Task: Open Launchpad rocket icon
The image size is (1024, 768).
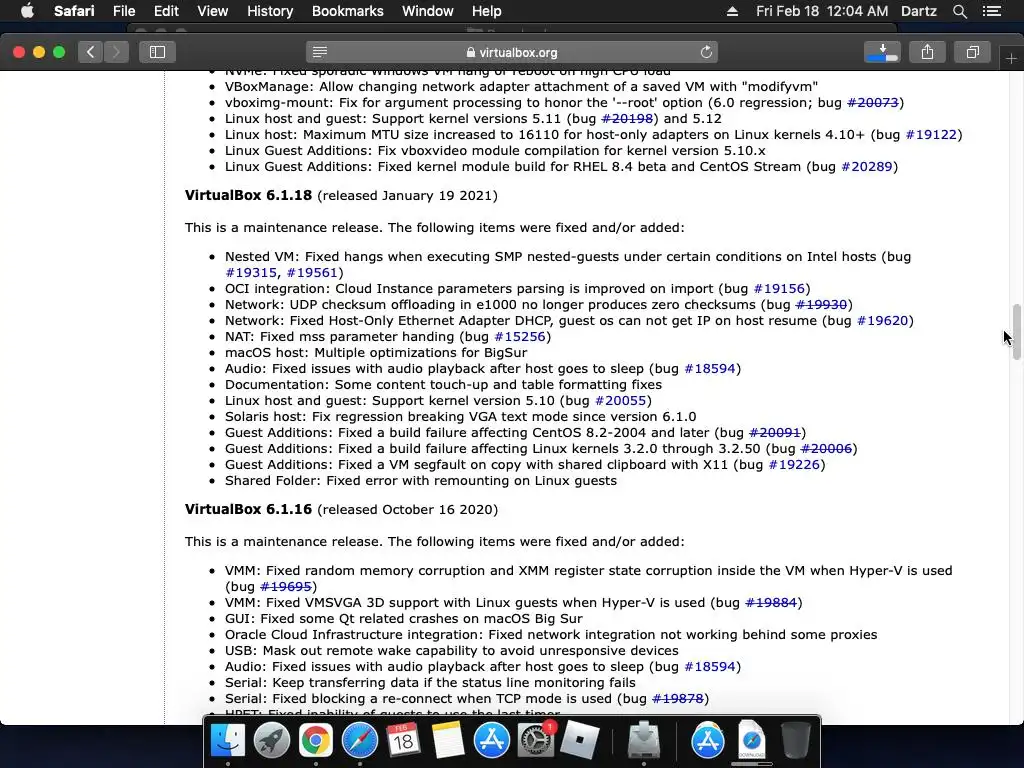Action: (x=272, y=741)
